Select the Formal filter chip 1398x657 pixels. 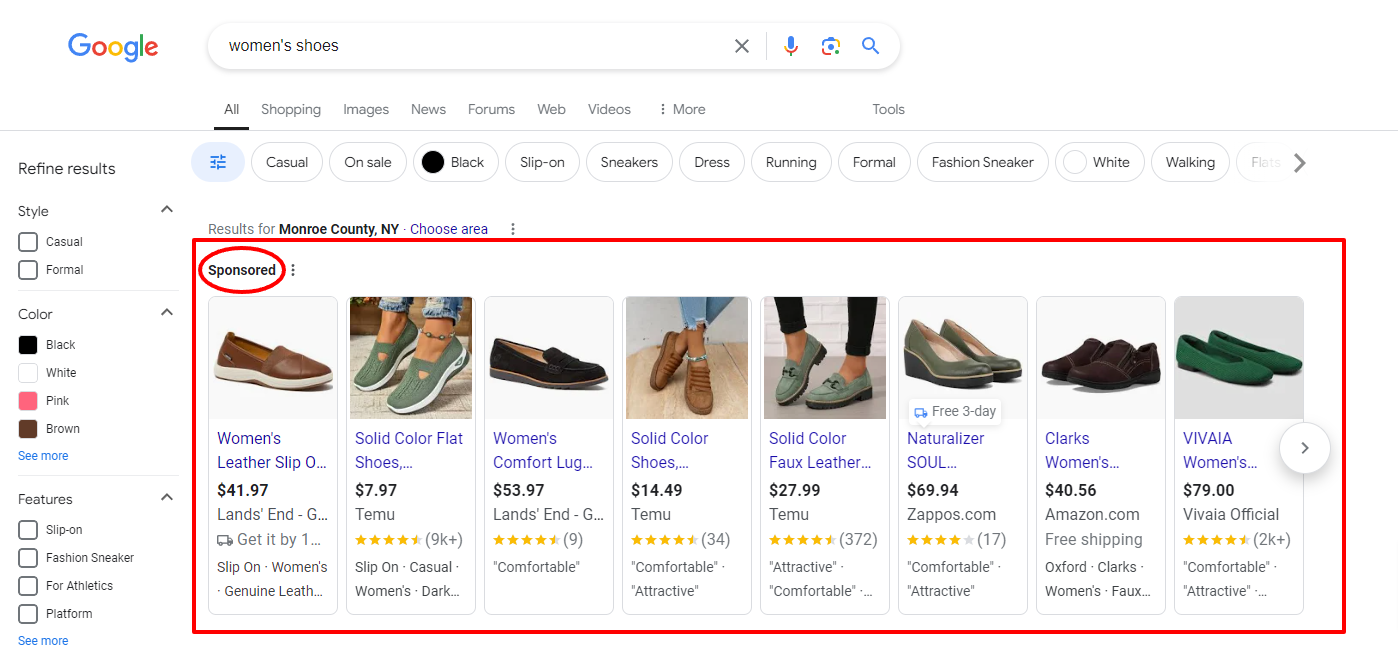[x=874, y=162]
